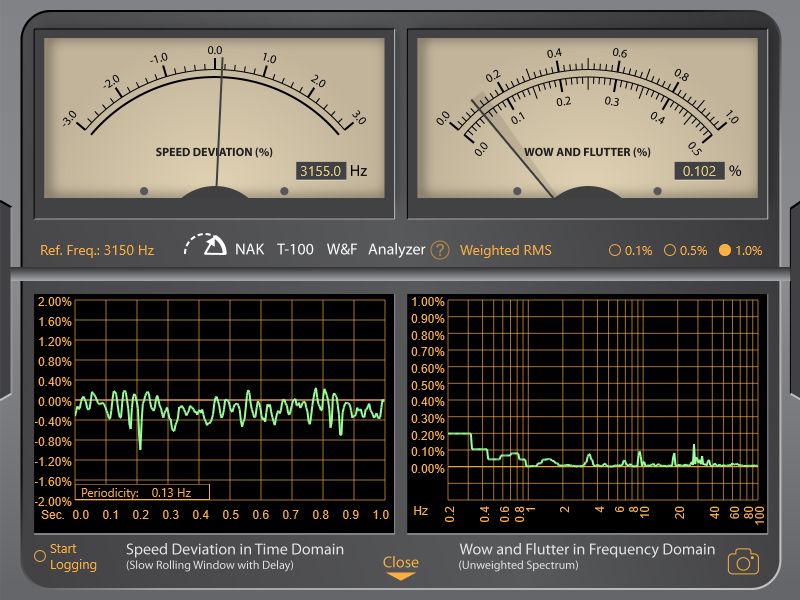The image size is (800, 600).
Task: Change the Weighted RMS measurement mode
Action: click(505, 250)
